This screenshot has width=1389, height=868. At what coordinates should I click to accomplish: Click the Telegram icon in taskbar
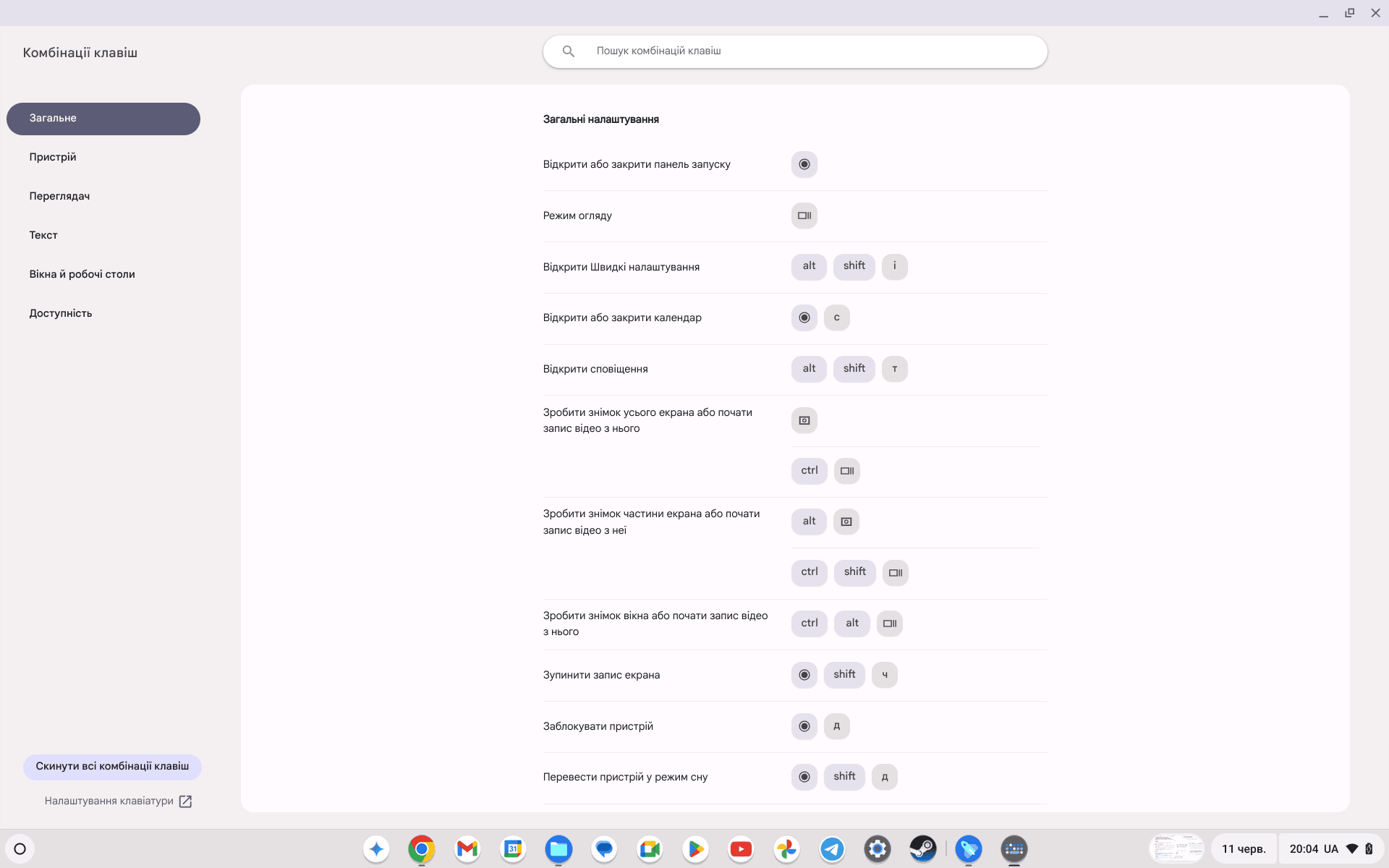point(832,849)
